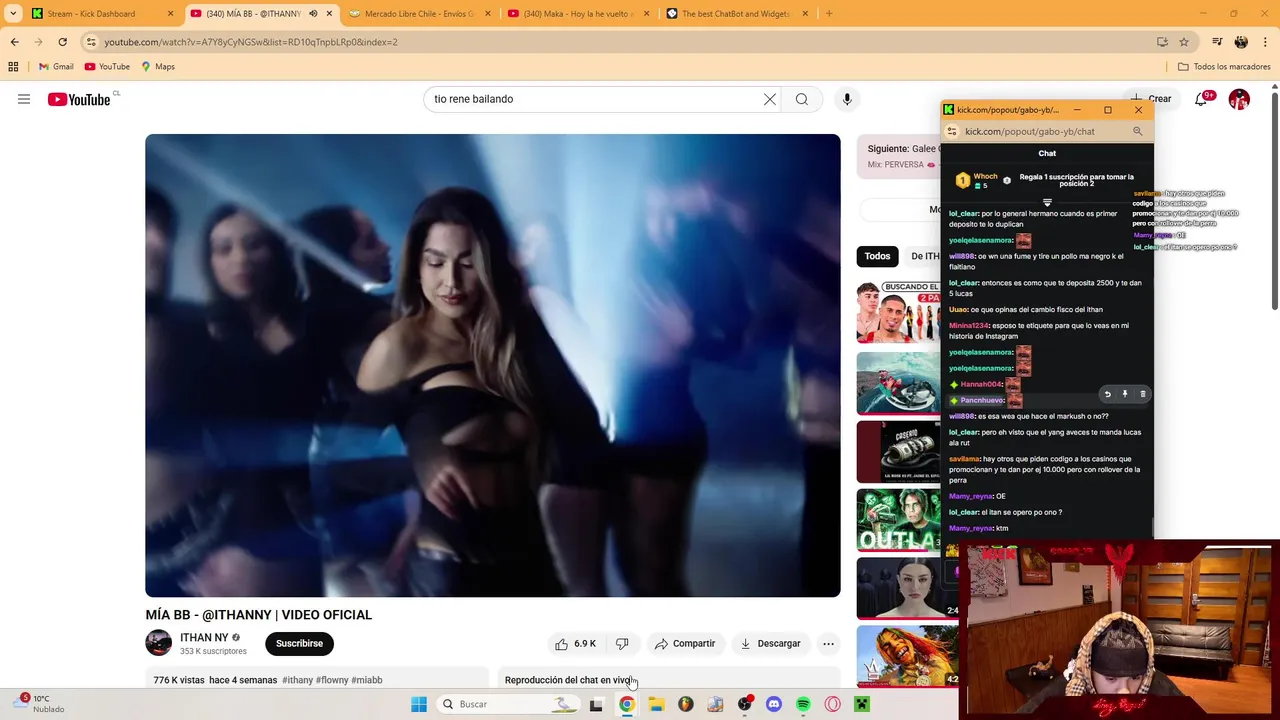Image resolution: width=1280 pixels, height=720 pixels.
Task: Like the video with thumbs up 6.9 K
Action: tap(576, 644)
